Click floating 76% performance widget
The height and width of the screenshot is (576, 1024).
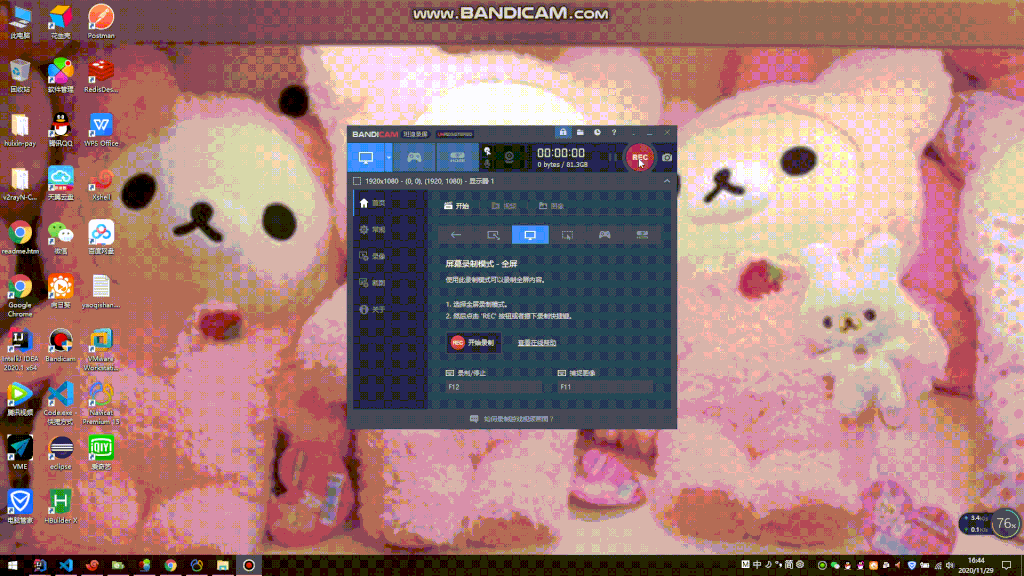1006,523
